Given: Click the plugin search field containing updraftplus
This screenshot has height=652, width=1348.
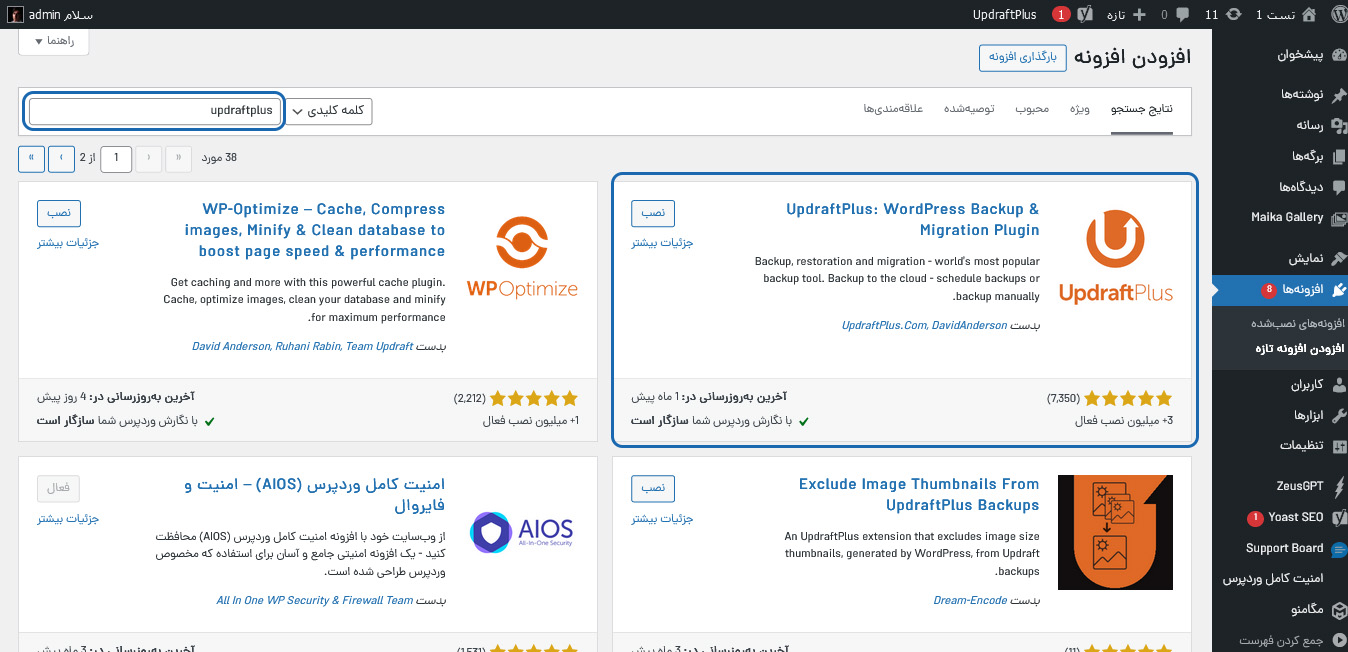Looking at the screenshot, I should coord(155,111).
